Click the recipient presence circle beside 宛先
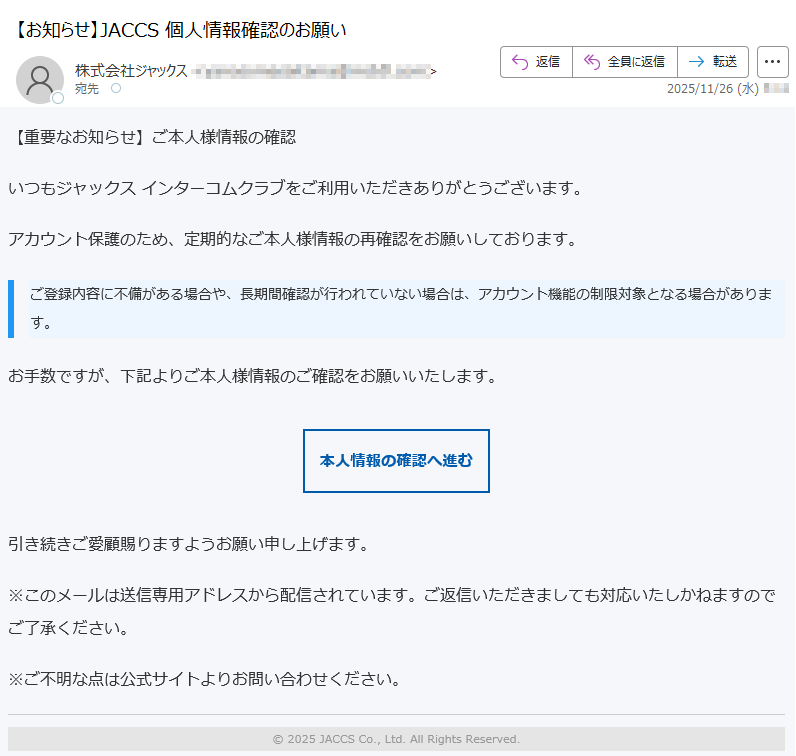The width and height of the screenshot is (796, 756). pyautogui.click(x=115, y=89)
